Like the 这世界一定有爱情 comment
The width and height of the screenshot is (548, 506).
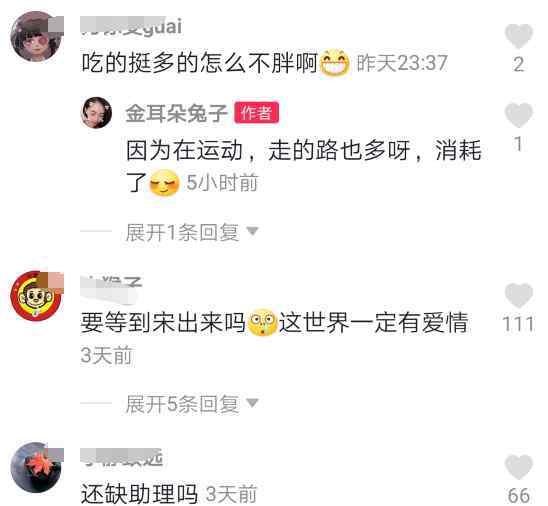pos(519,296)
